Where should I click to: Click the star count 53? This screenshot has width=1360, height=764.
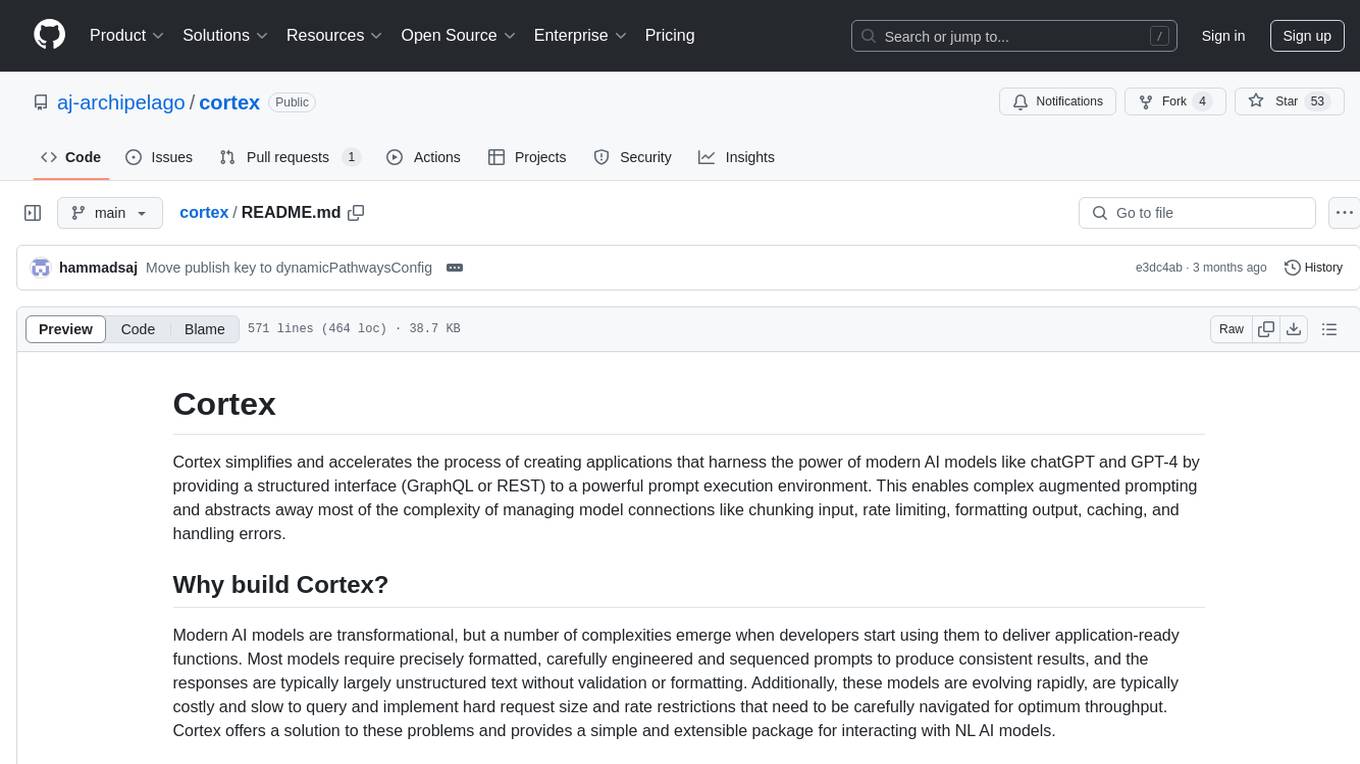pyautogui.click(x=1317, y=102)
